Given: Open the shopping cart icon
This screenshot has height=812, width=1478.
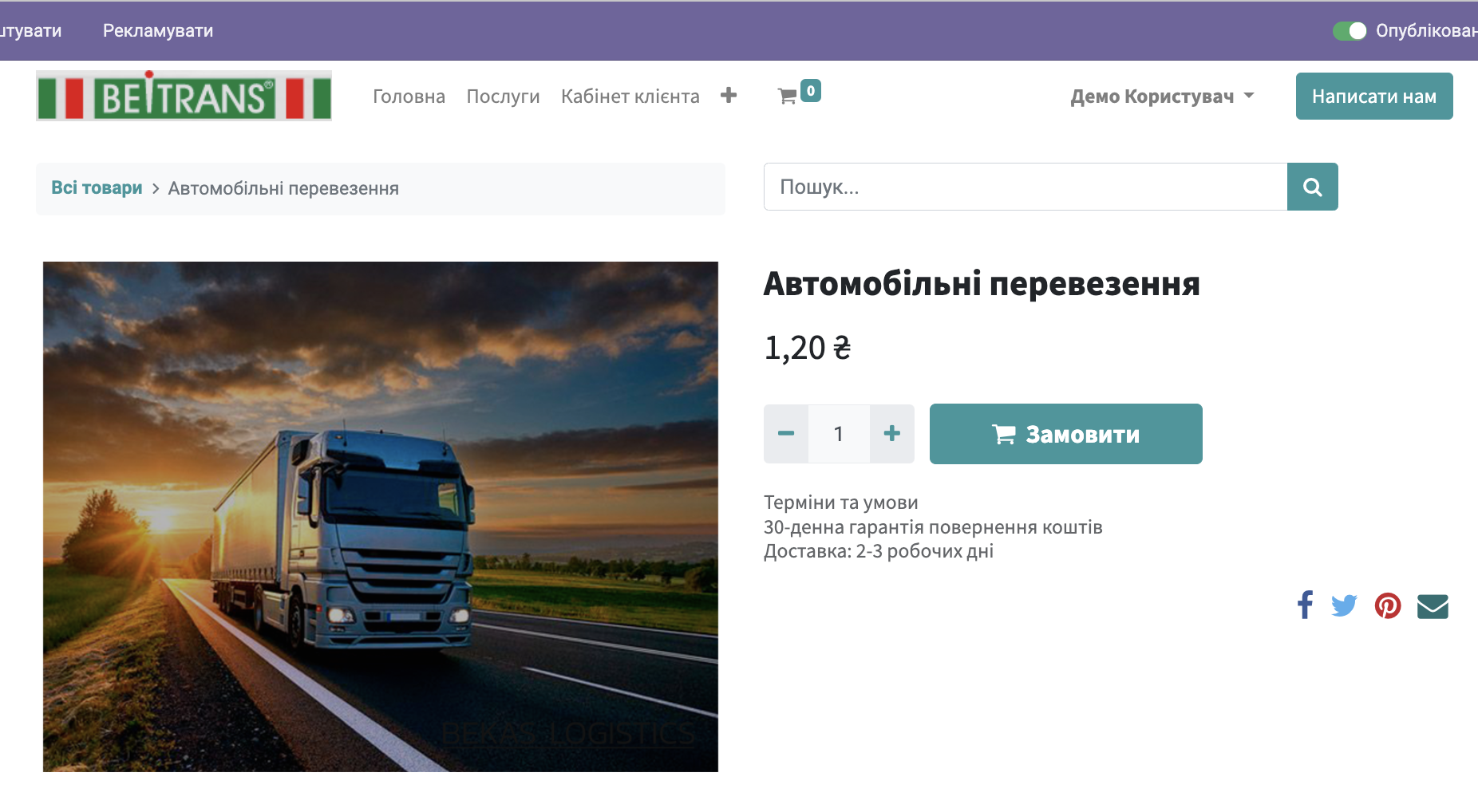Looking at the screenshot, I should pyautogui.click(x=788, y=96).
